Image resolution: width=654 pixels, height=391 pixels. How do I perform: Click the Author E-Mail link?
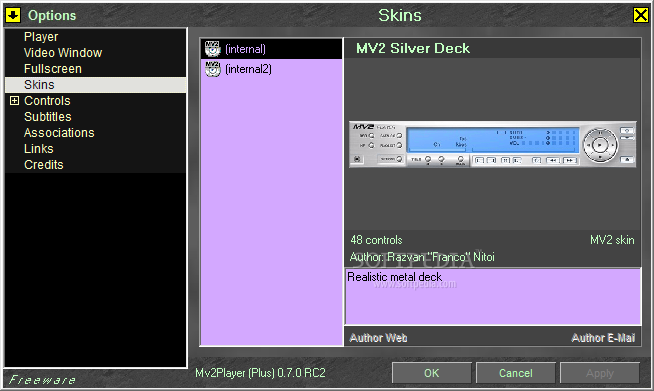coord(603,338)
